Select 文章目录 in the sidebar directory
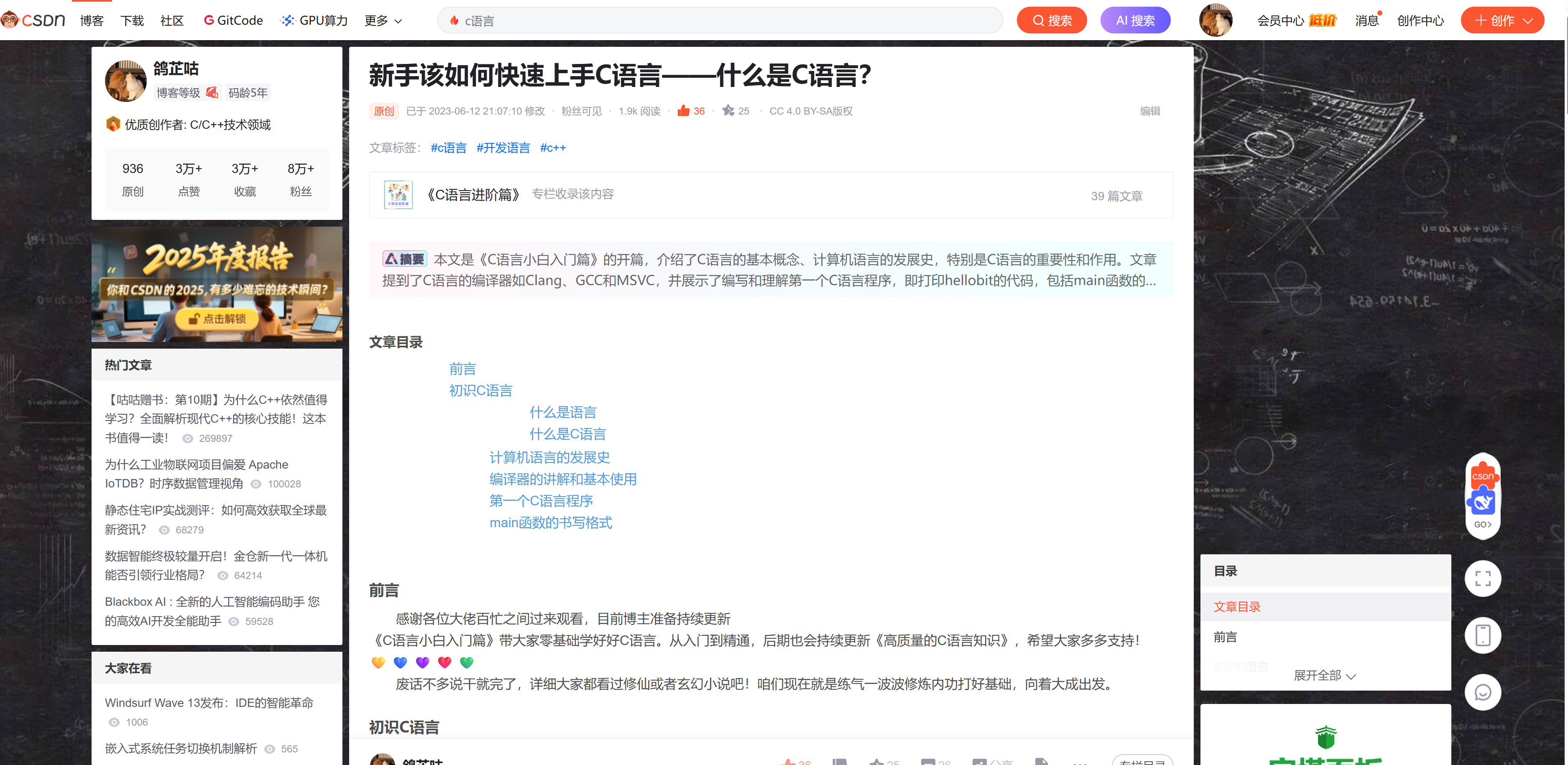Screen dimensions: 1568x765 point(1236,606)
